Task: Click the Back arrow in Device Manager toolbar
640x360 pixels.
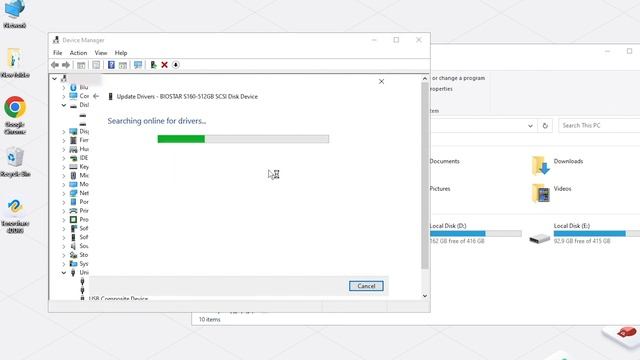Action: coord(55,65)
